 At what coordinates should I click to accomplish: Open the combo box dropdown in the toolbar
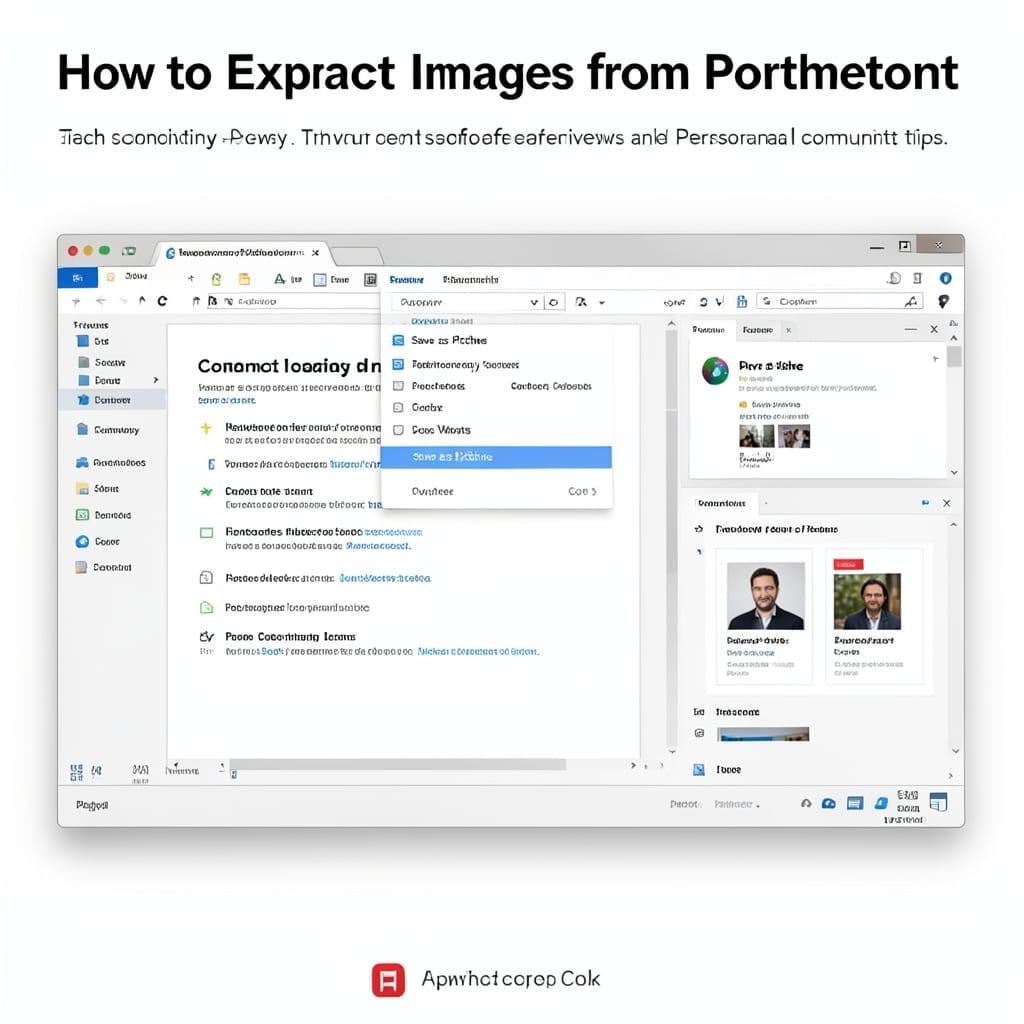(534, 302)
